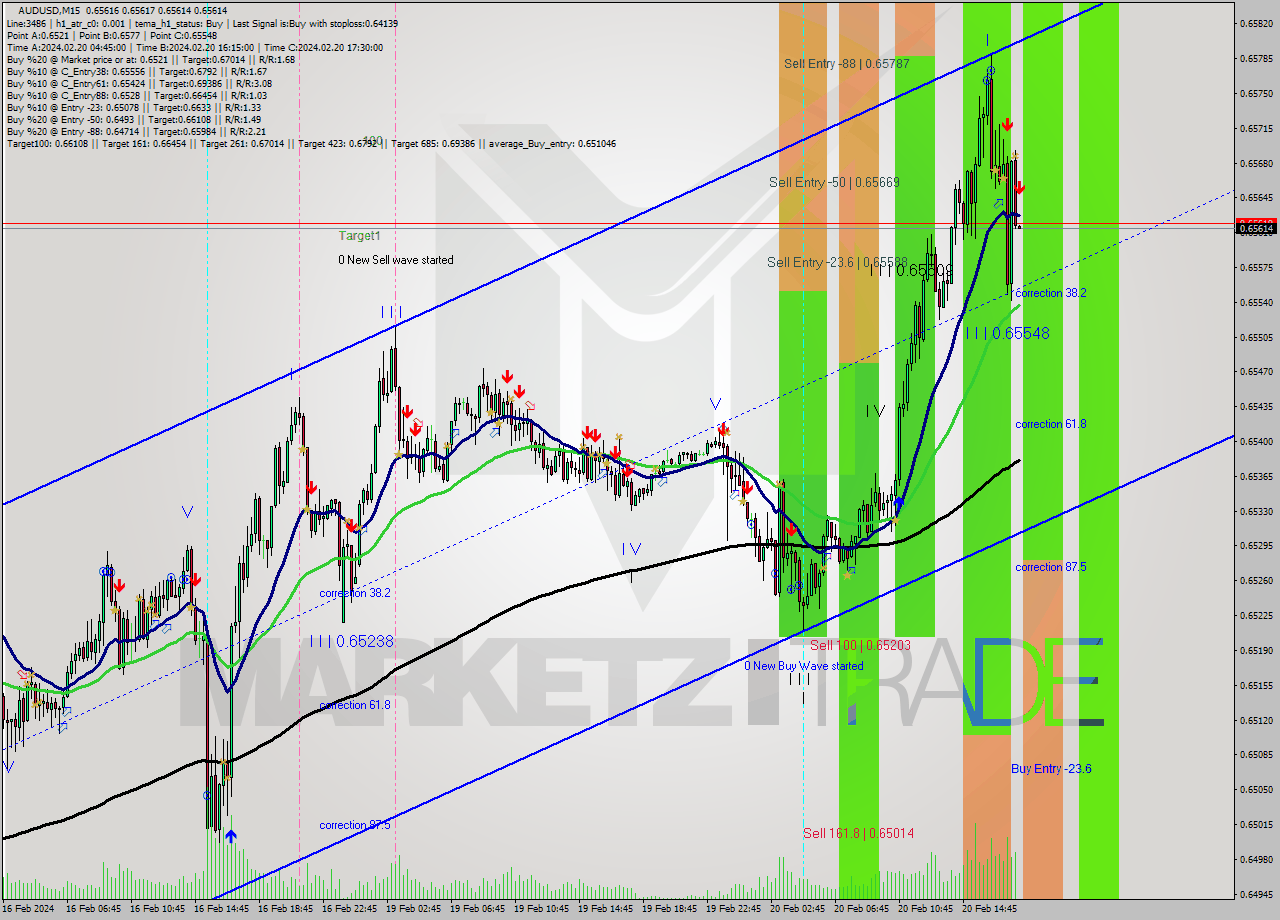Select 'Buy %20 @ Entry -88: 0.64714' line

(x=136, y=131)
